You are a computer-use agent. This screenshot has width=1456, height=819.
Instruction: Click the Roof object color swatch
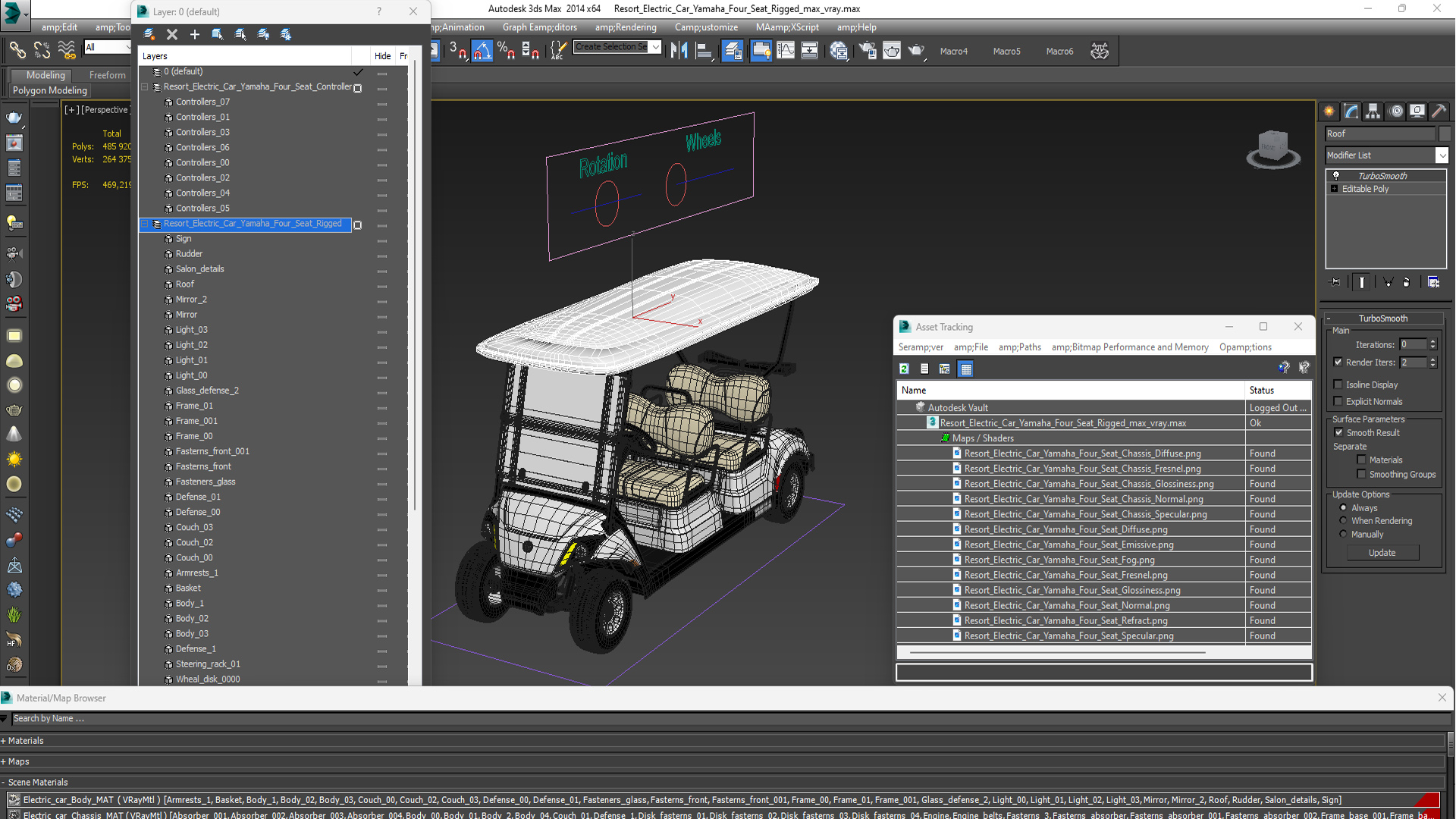(x=1445, y=133)
